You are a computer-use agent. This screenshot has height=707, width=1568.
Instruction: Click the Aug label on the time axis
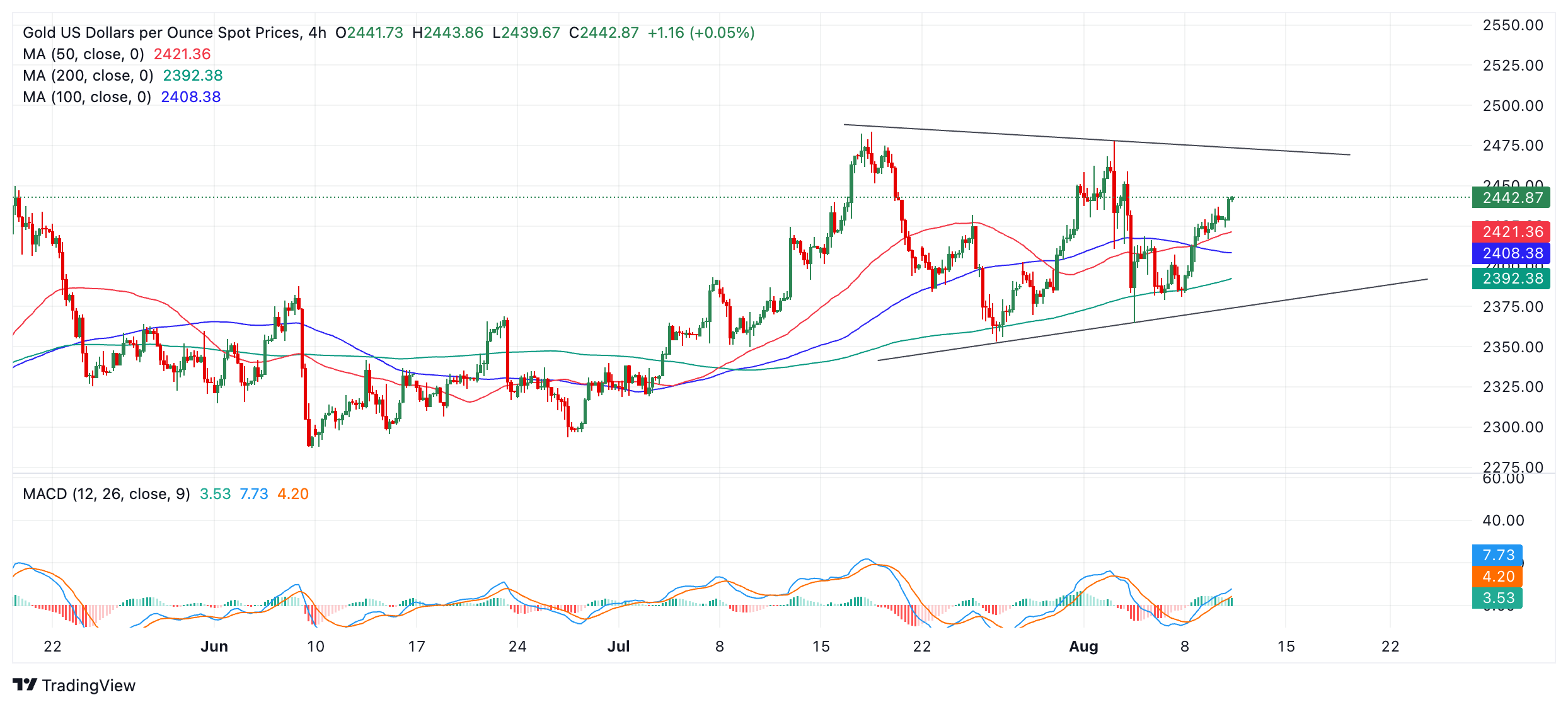[x=1083, y=647]
